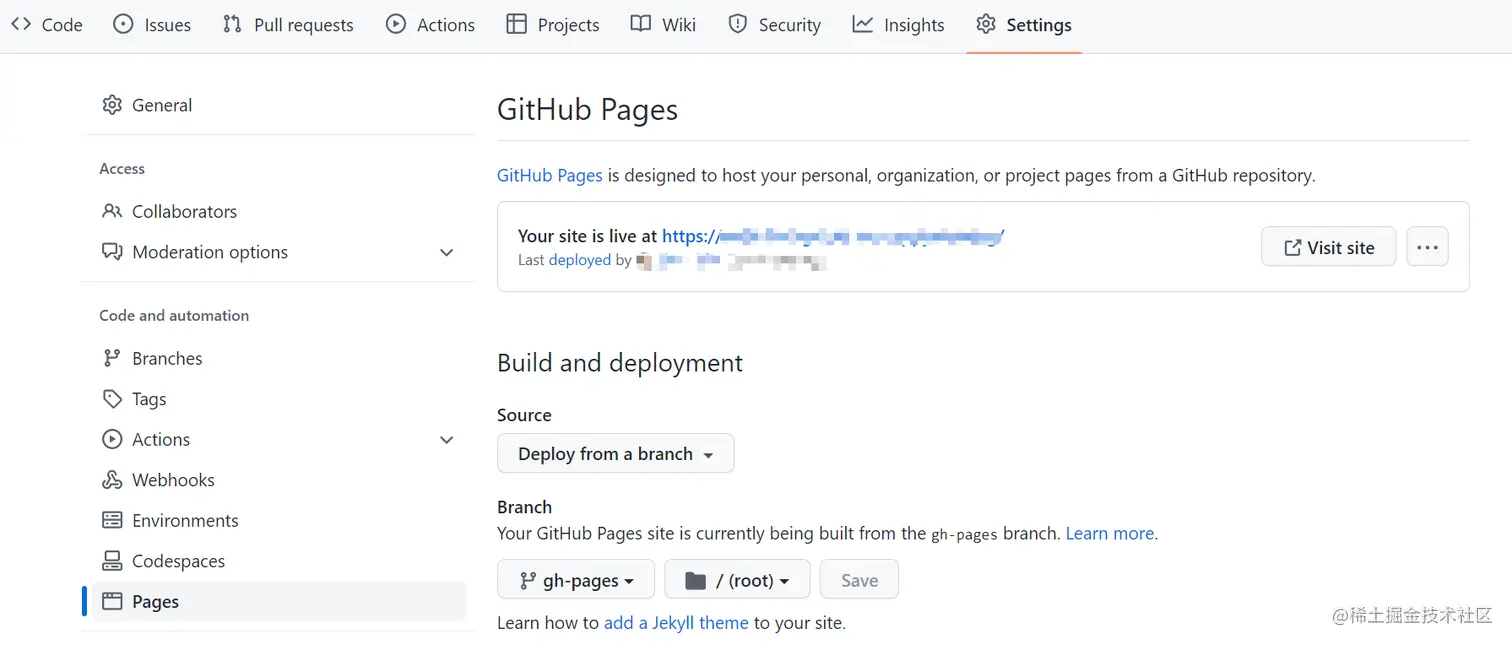Click the General gear icon in sidebar

[x=112, y=105]
